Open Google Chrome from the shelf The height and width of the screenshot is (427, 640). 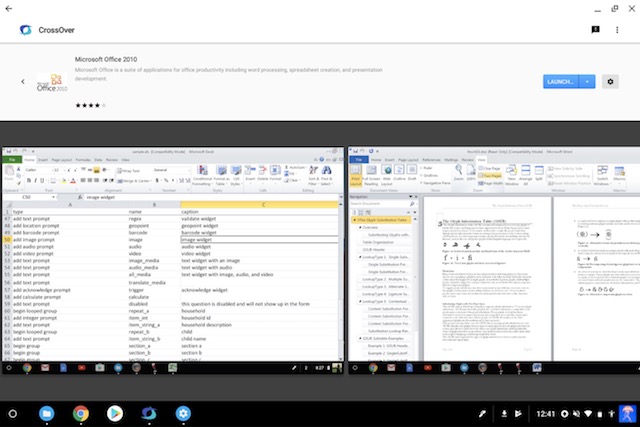(81, 414)
